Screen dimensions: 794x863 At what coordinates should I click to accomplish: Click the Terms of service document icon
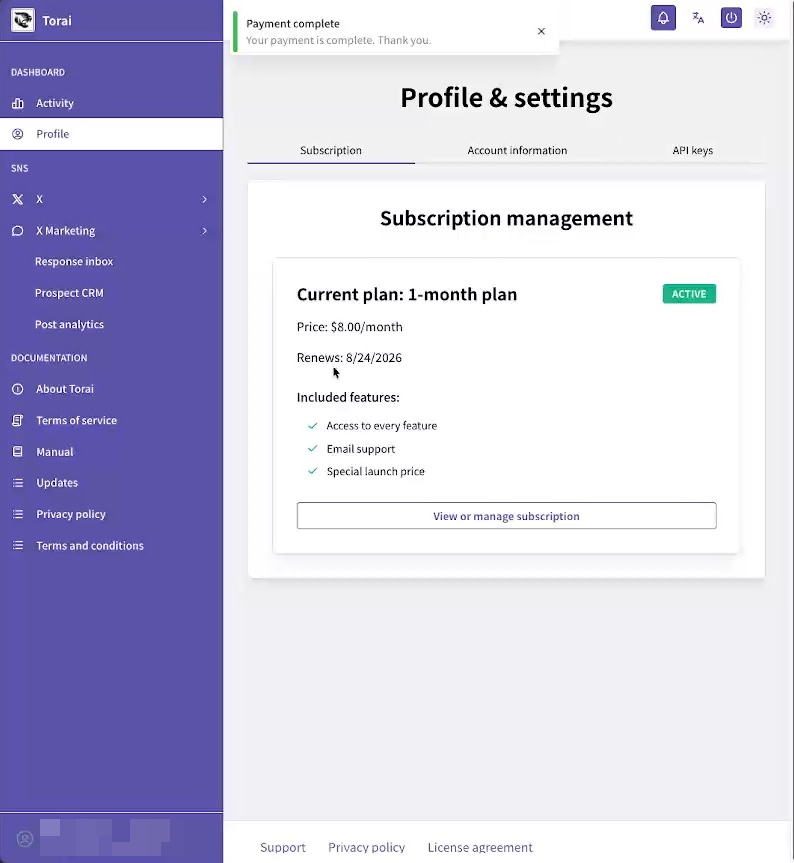(x=18, y=420)
